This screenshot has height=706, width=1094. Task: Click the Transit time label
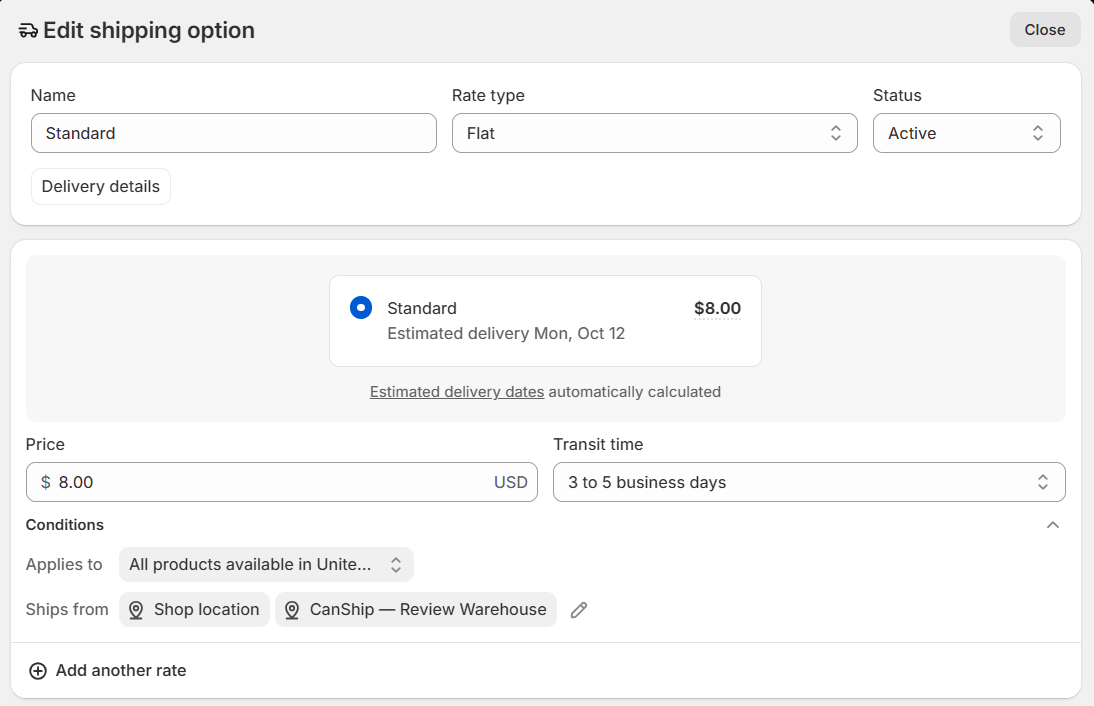(x=598, y=444)
